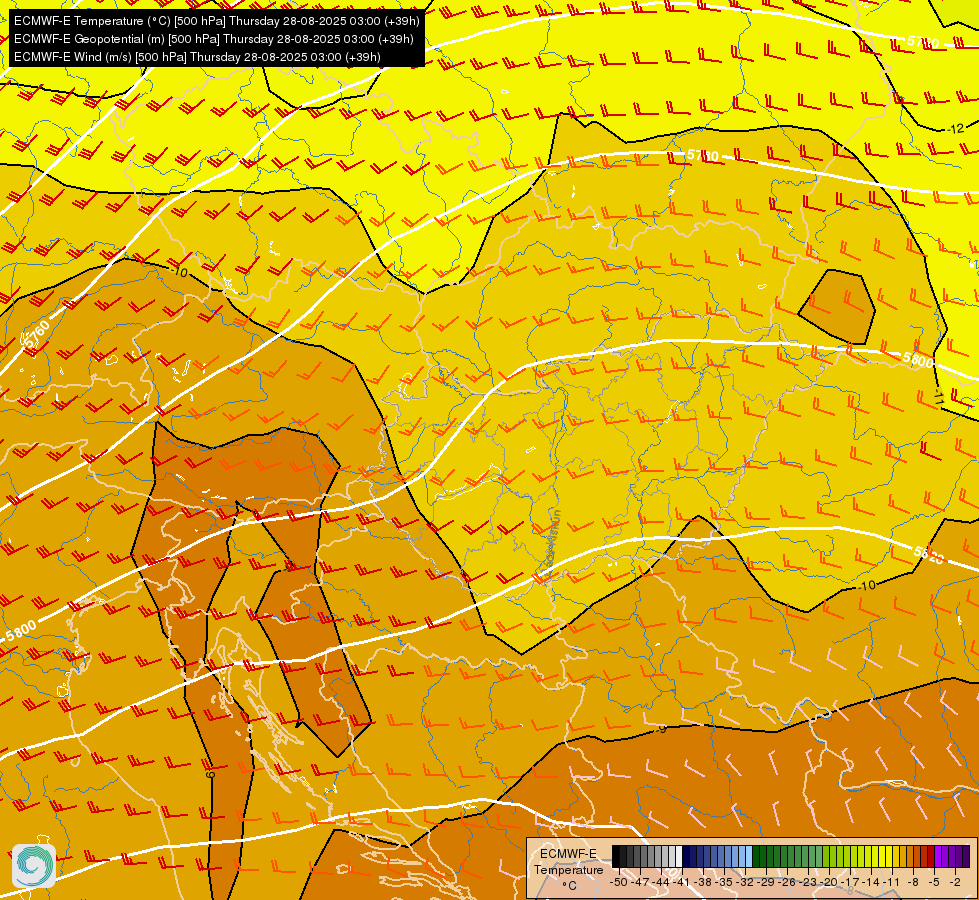This screenshot has height=900, width=979.
Task: Click the -32 legend tick label
Action: coord(745,883)
